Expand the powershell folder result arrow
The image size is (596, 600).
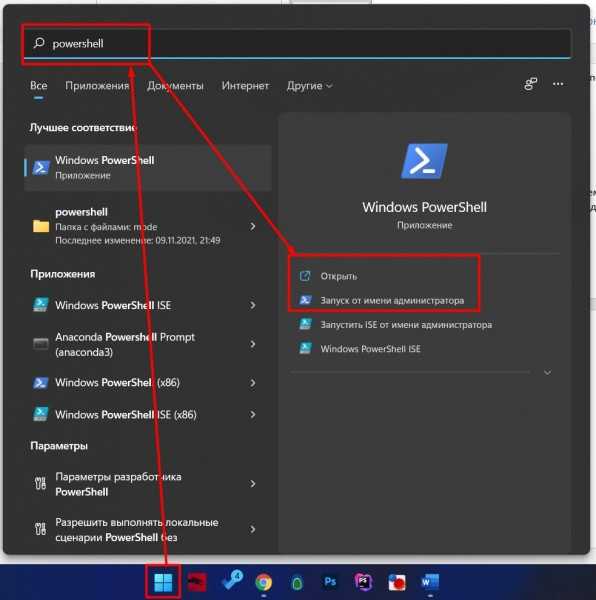252,226
